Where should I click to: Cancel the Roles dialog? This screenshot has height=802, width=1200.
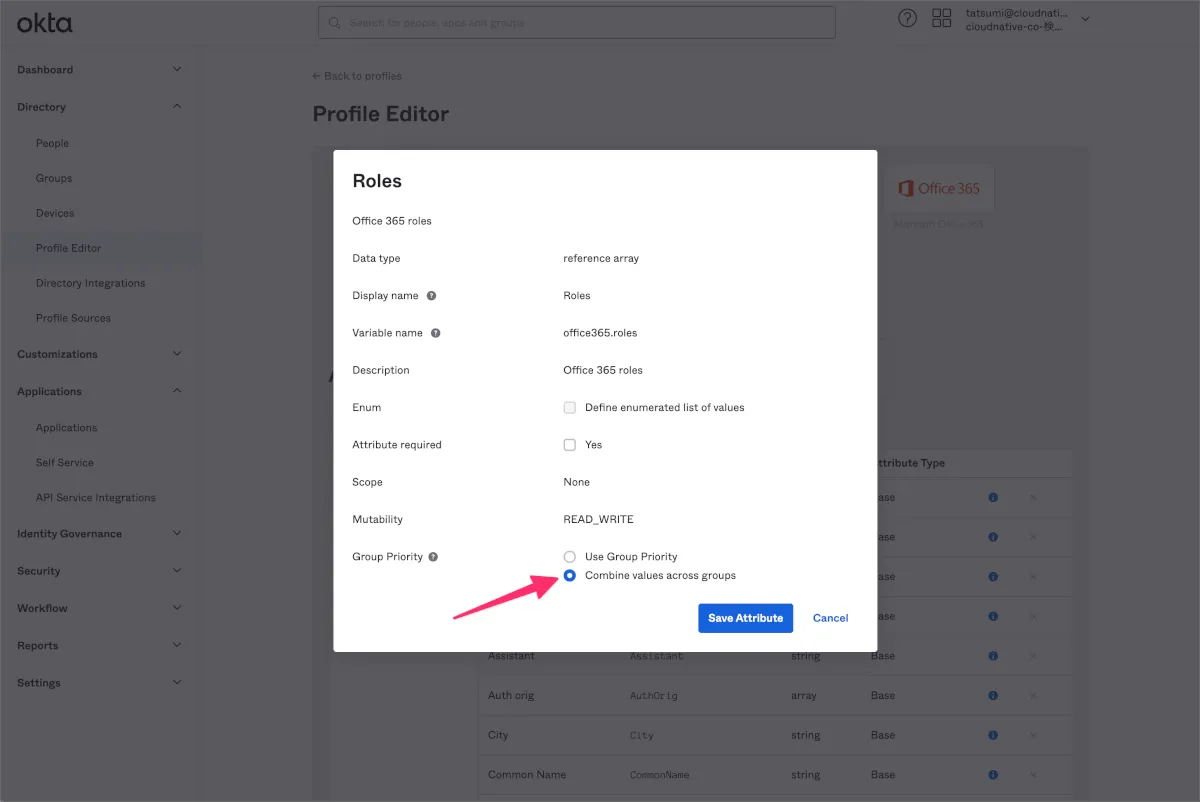[830, 618]
